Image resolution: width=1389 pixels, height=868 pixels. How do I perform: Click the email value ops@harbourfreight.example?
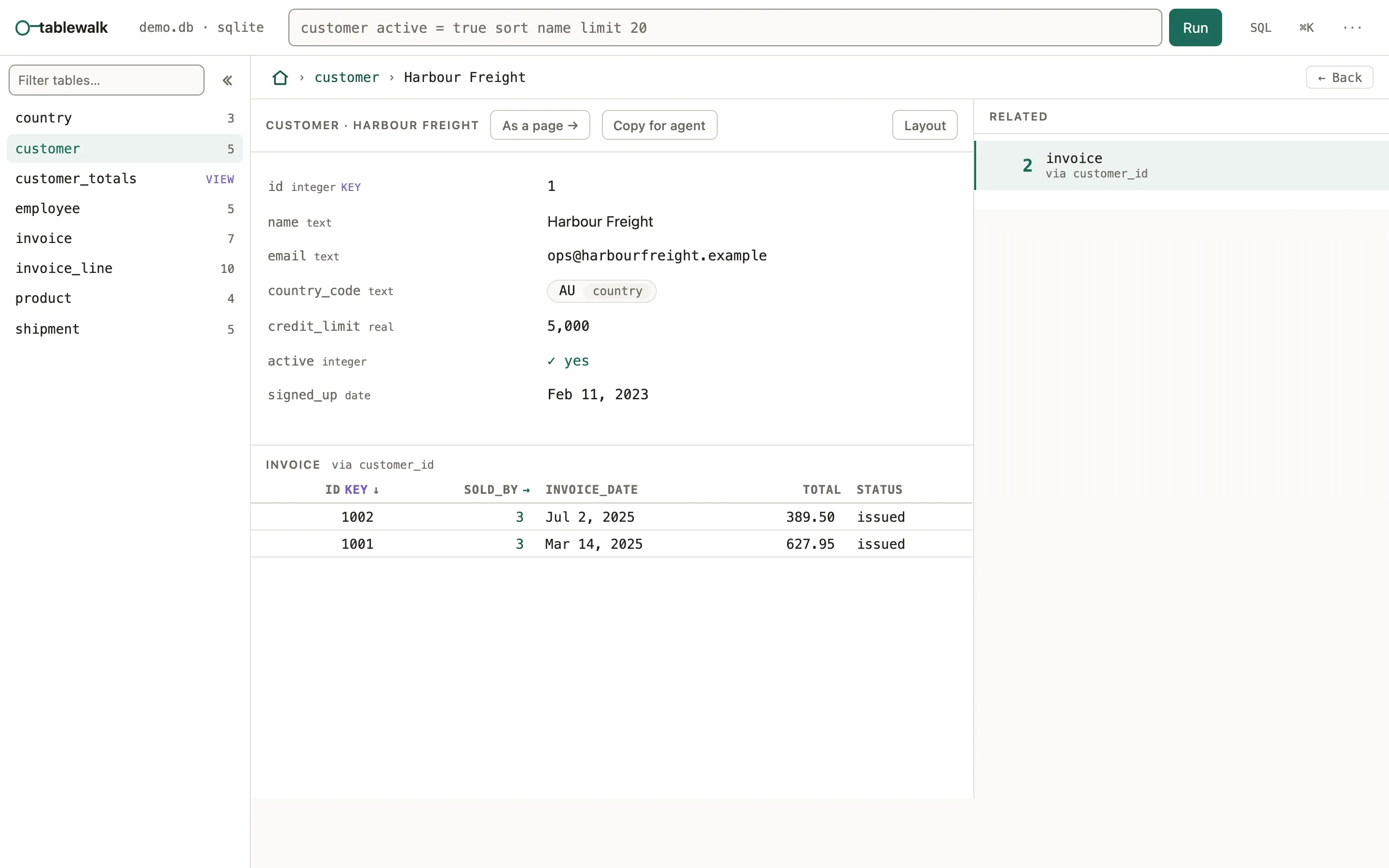(656, 256)
